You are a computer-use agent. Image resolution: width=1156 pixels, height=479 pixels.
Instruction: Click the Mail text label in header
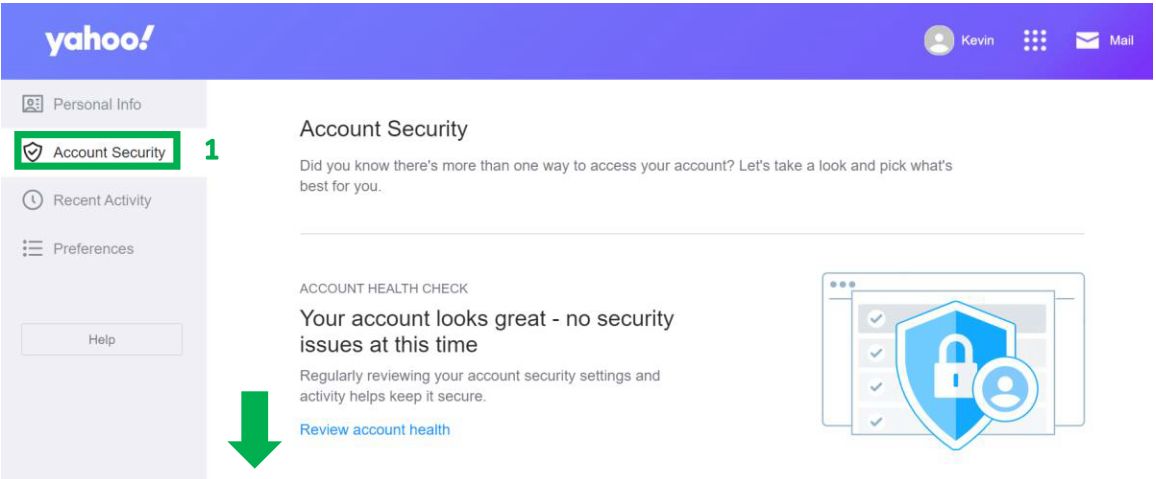[x=1121, y=41]
